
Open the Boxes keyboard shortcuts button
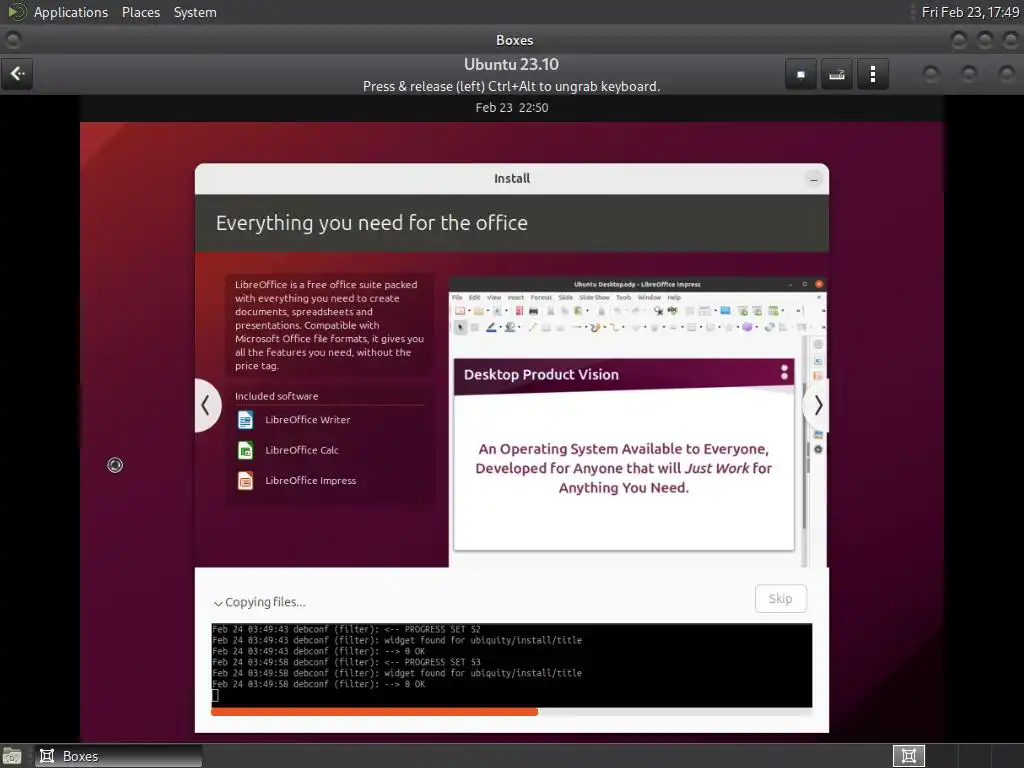[x=837, y=74]
